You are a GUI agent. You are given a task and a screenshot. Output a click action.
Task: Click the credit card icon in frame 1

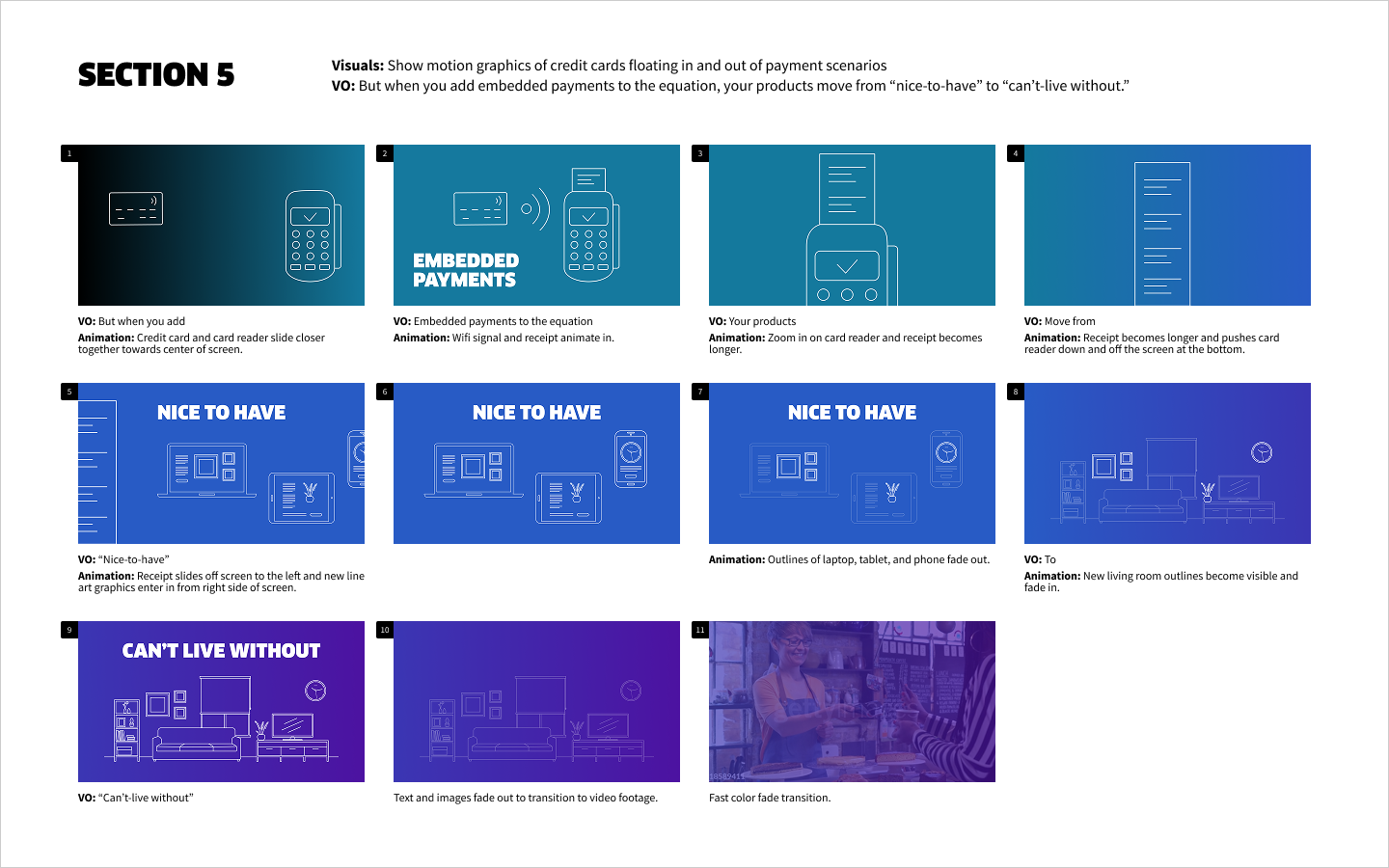click(x=136, y=208)
